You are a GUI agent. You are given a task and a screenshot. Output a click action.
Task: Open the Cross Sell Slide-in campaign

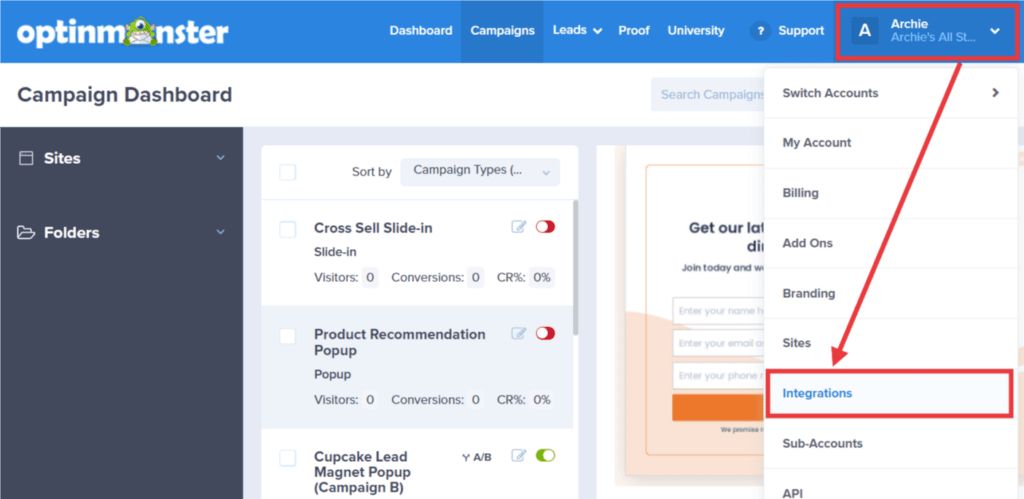pos(373,228)
